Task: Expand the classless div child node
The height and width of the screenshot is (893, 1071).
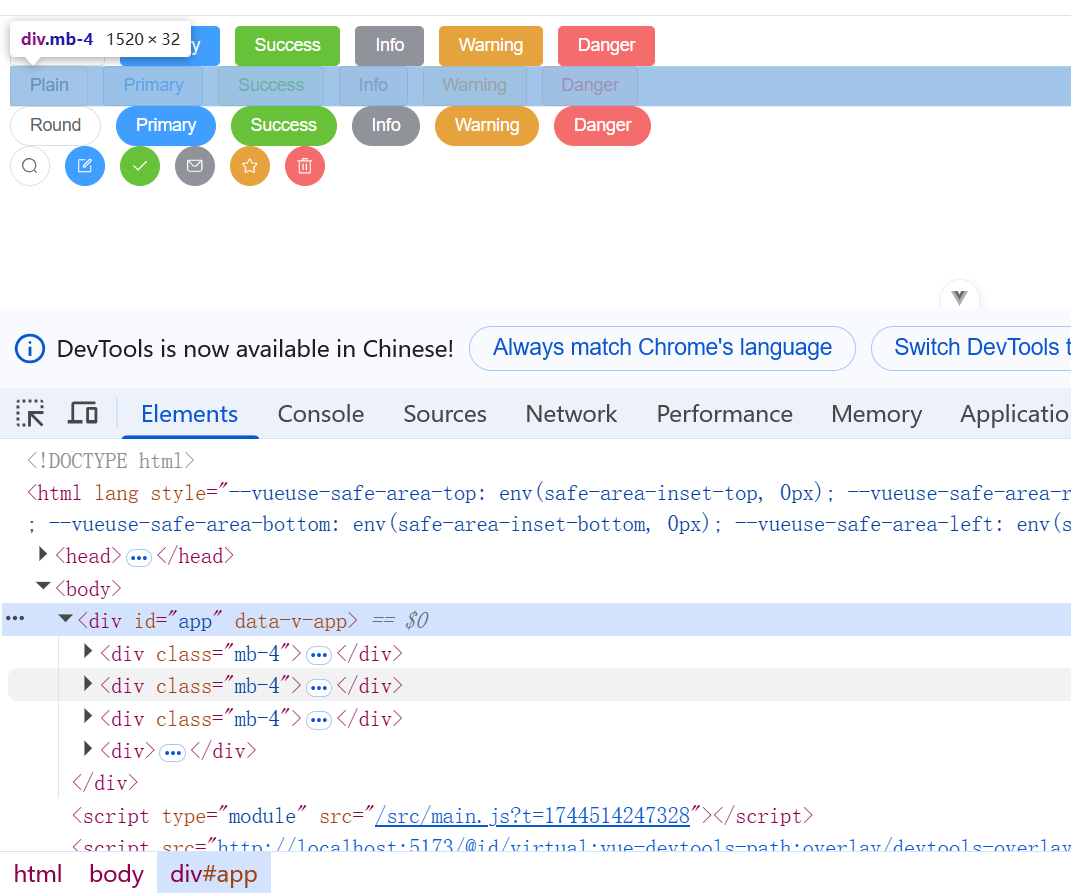Action: point(88,749)
